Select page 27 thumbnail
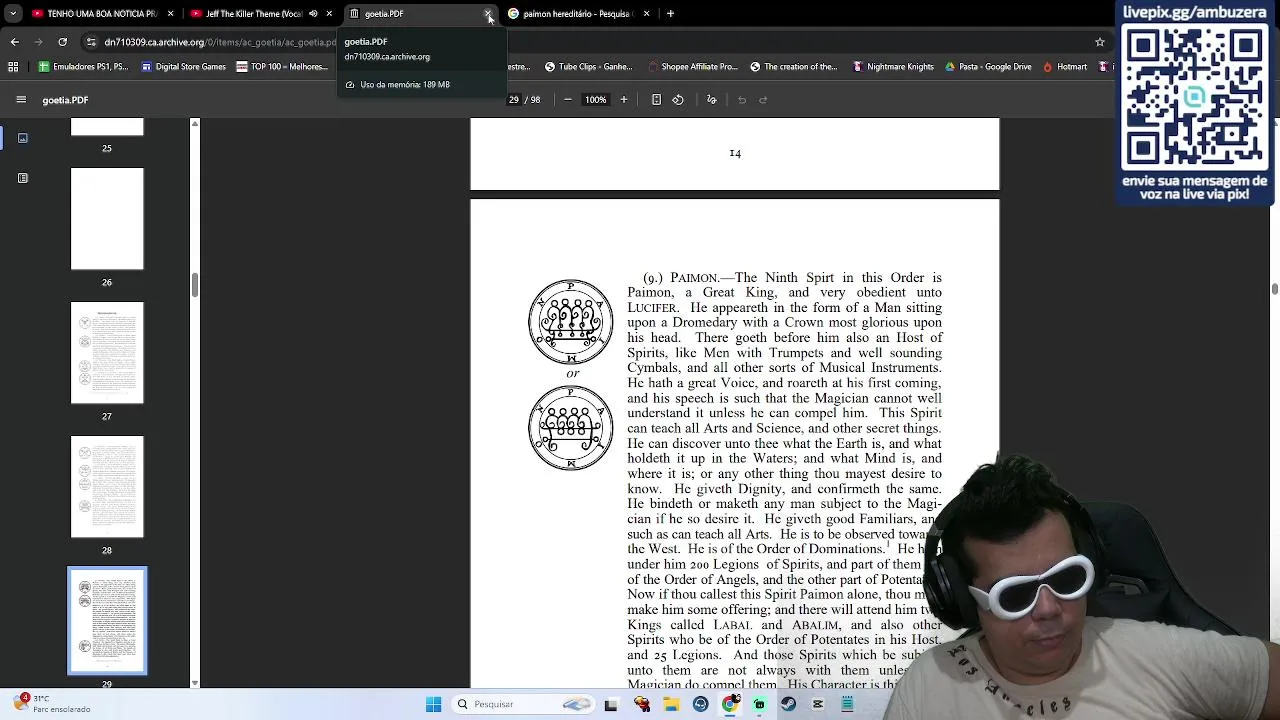This screenshot has width=1280, height=720. coord(107,353)
